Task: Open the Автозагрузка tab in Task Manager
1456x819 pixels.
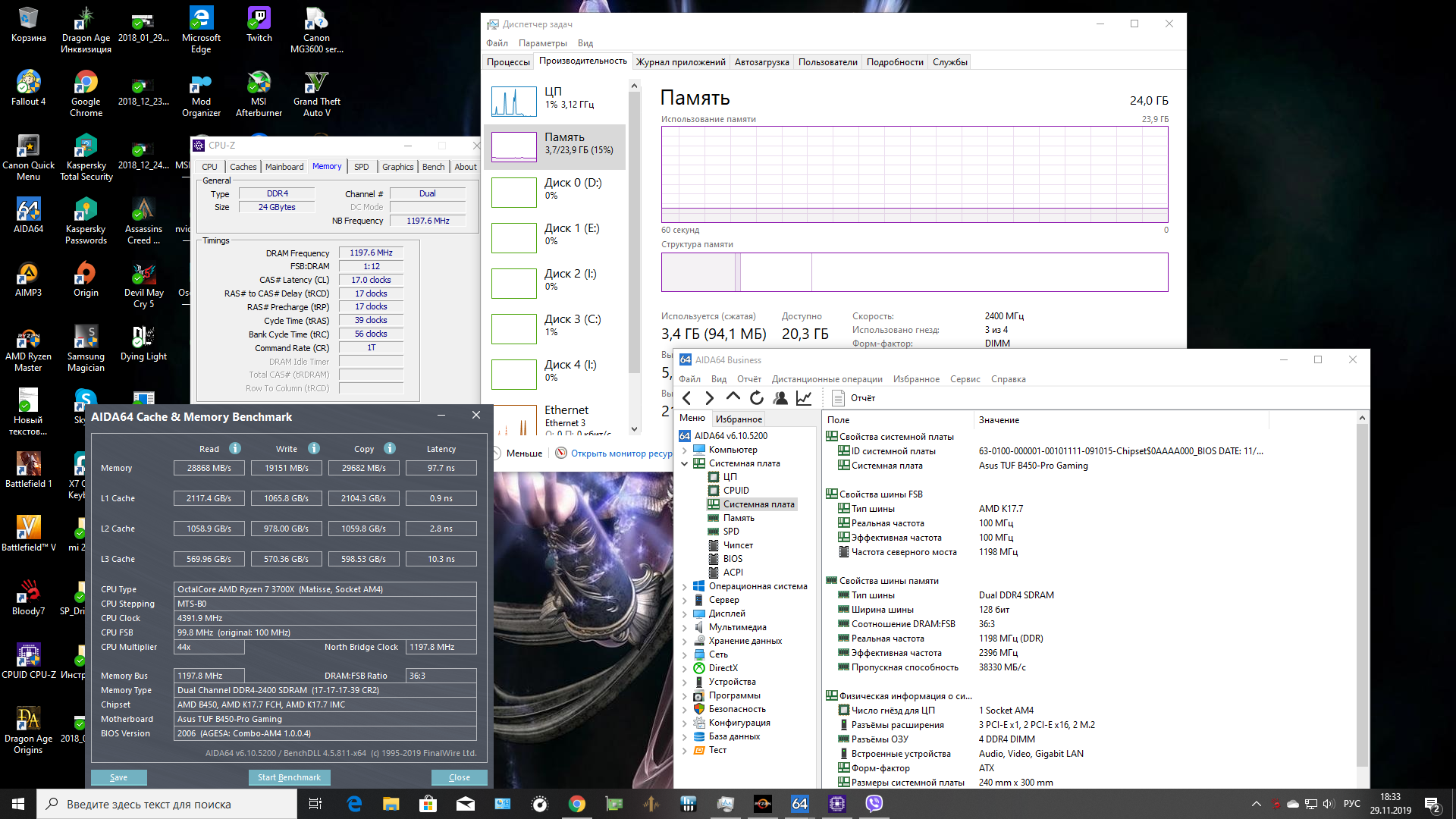Action: (761, 62)
